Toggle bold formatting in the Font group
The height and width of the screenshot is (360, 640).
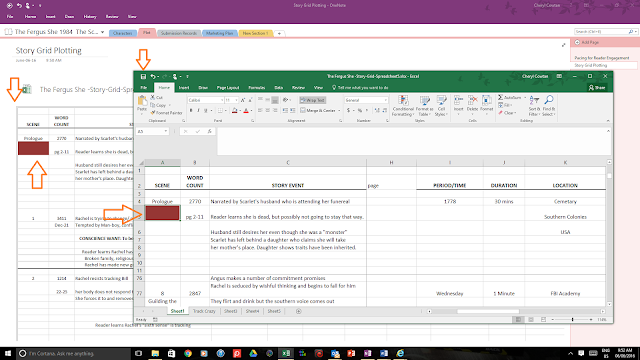(x=191, y=111)
